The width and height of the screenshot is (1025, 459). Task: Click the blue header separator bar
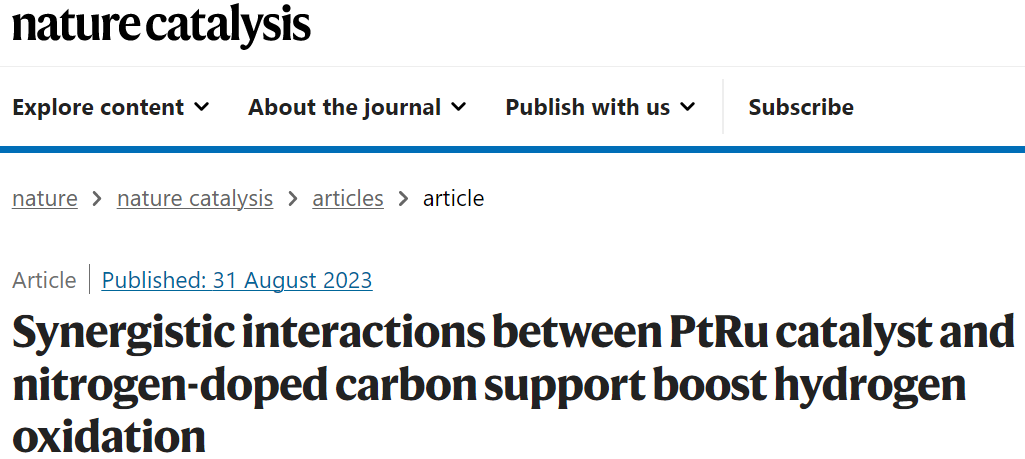coord(512,150)
